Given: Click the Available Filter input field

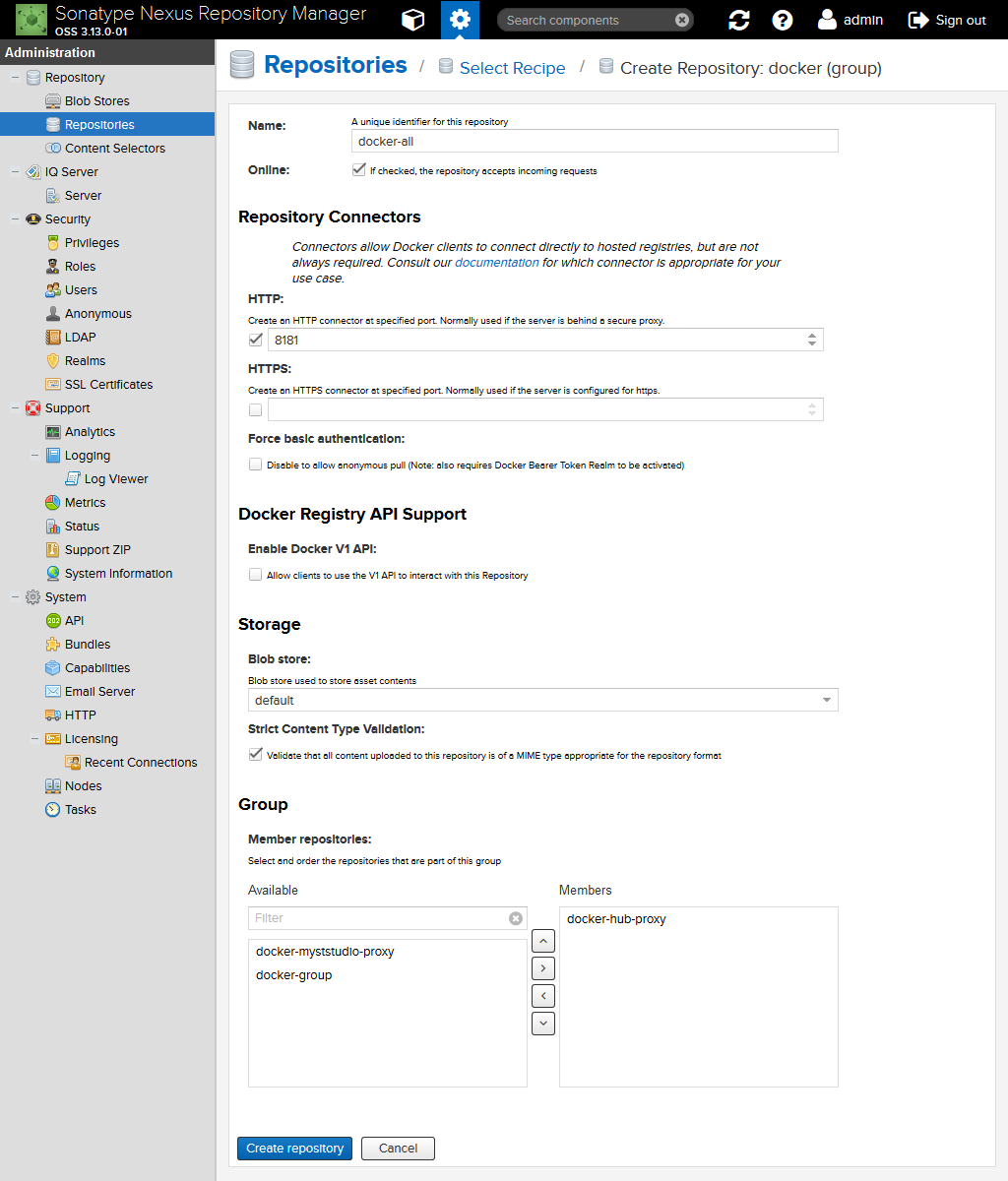Looking at the screenshot, I should click(x=379, y=918).
